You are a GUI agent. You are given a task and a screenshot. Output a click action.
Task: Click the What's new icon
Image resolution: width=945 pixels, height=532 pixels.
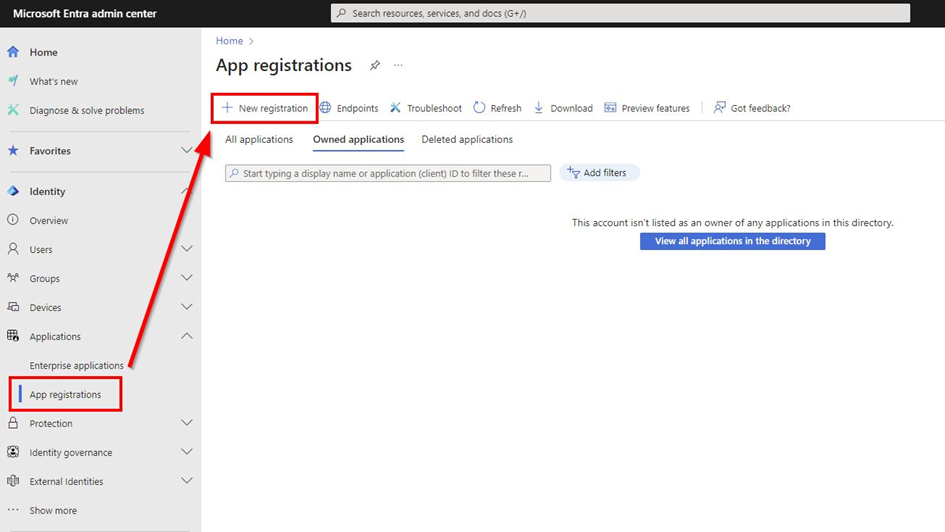point(13,81)
